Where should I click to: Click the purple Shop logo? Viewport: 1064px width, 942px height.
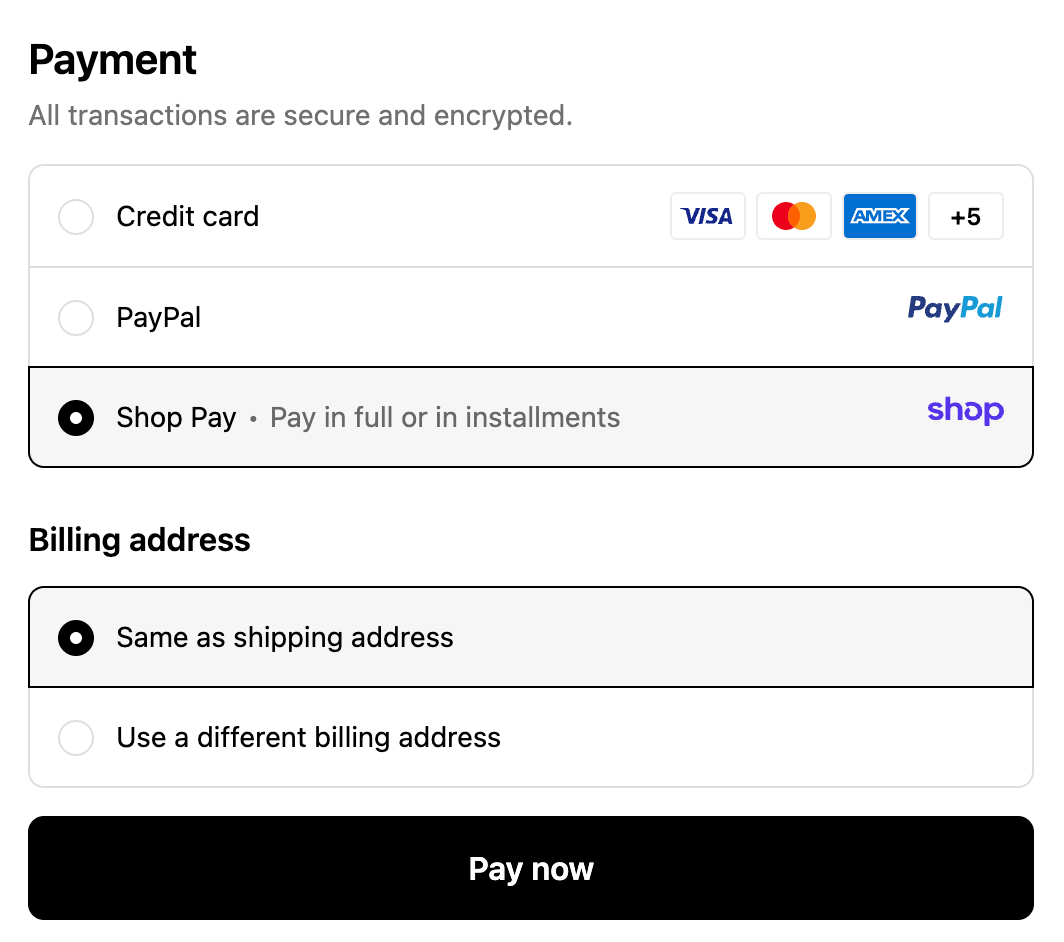click(x=965, y=410)
